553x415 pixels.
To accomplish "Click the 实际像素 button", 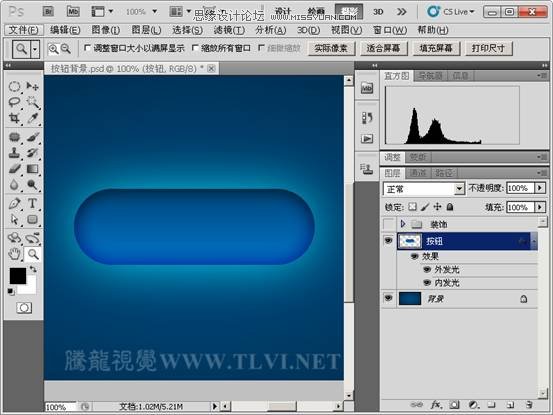I will tap(331, 48).
